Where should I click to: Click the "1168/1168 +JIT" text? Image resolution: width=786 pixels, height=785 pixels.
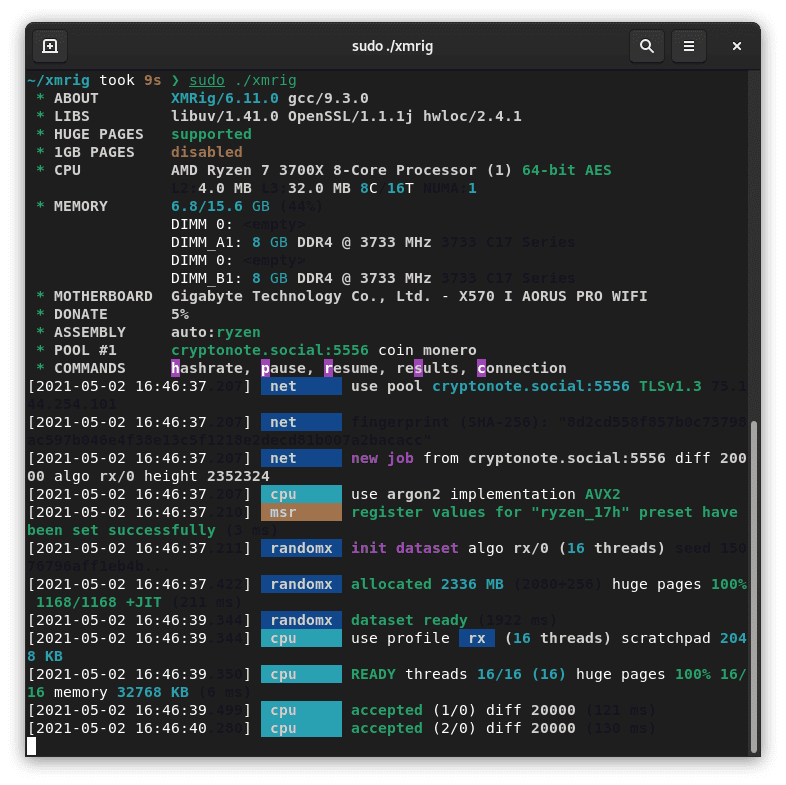(x=99, y=603)
